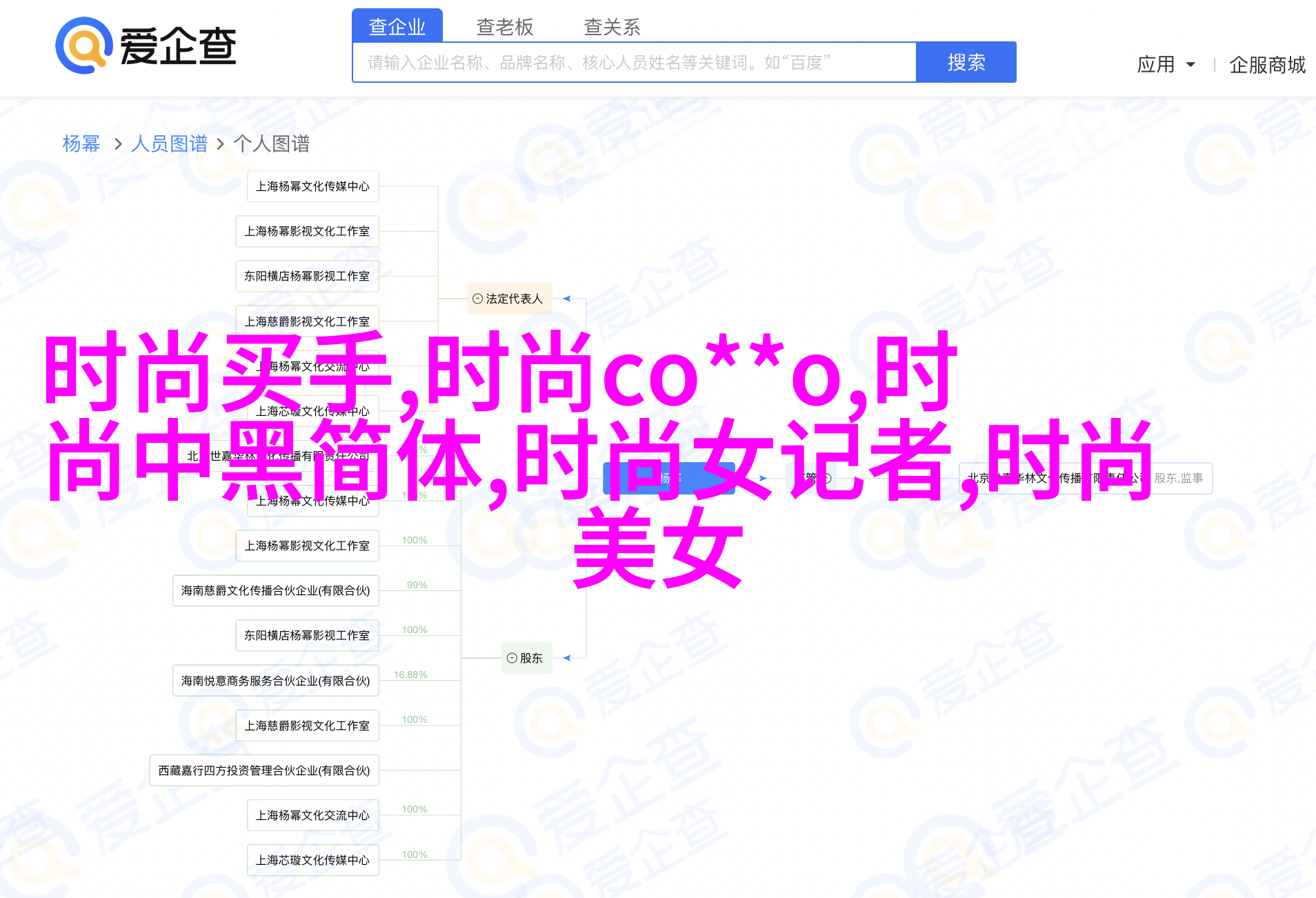The height and width of the screenshot is (898, 1316).
Task: Open the 西藏嘉行四方投资管理合伙企业 node
Action: 264,770
